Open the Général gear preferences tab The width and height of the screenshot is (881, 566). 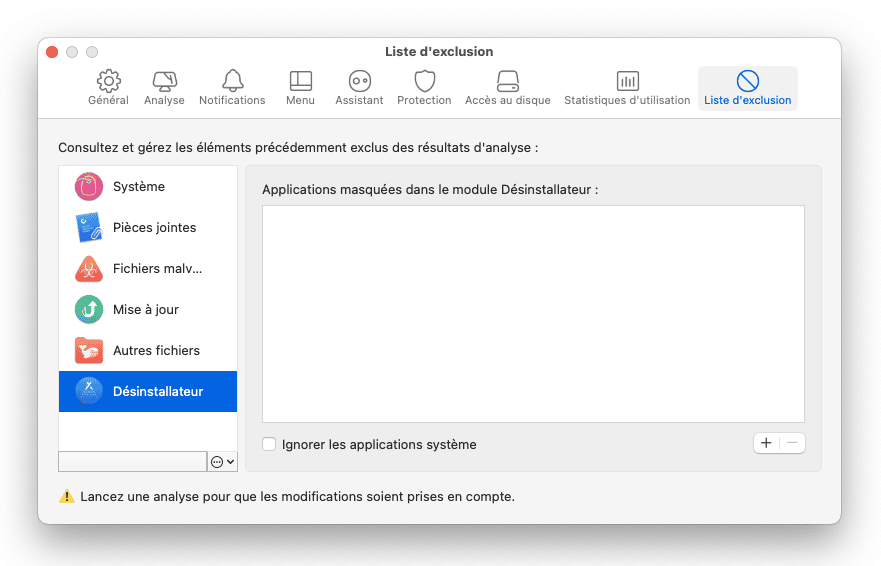click(108, 88)
